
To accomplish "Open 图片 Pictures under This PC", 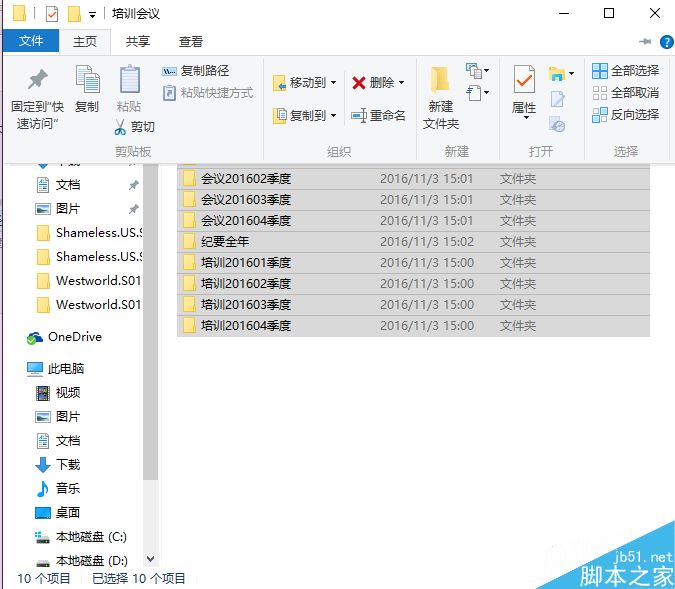I will coord(58,417).
